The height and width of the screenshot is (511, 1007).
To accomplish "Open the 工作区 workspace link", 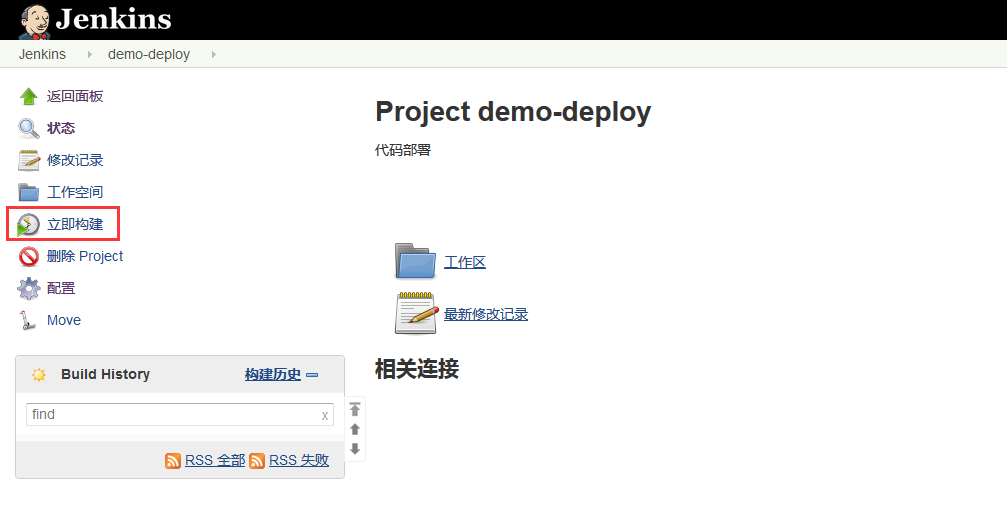I will pyautogui.click(x=465, y=262).
